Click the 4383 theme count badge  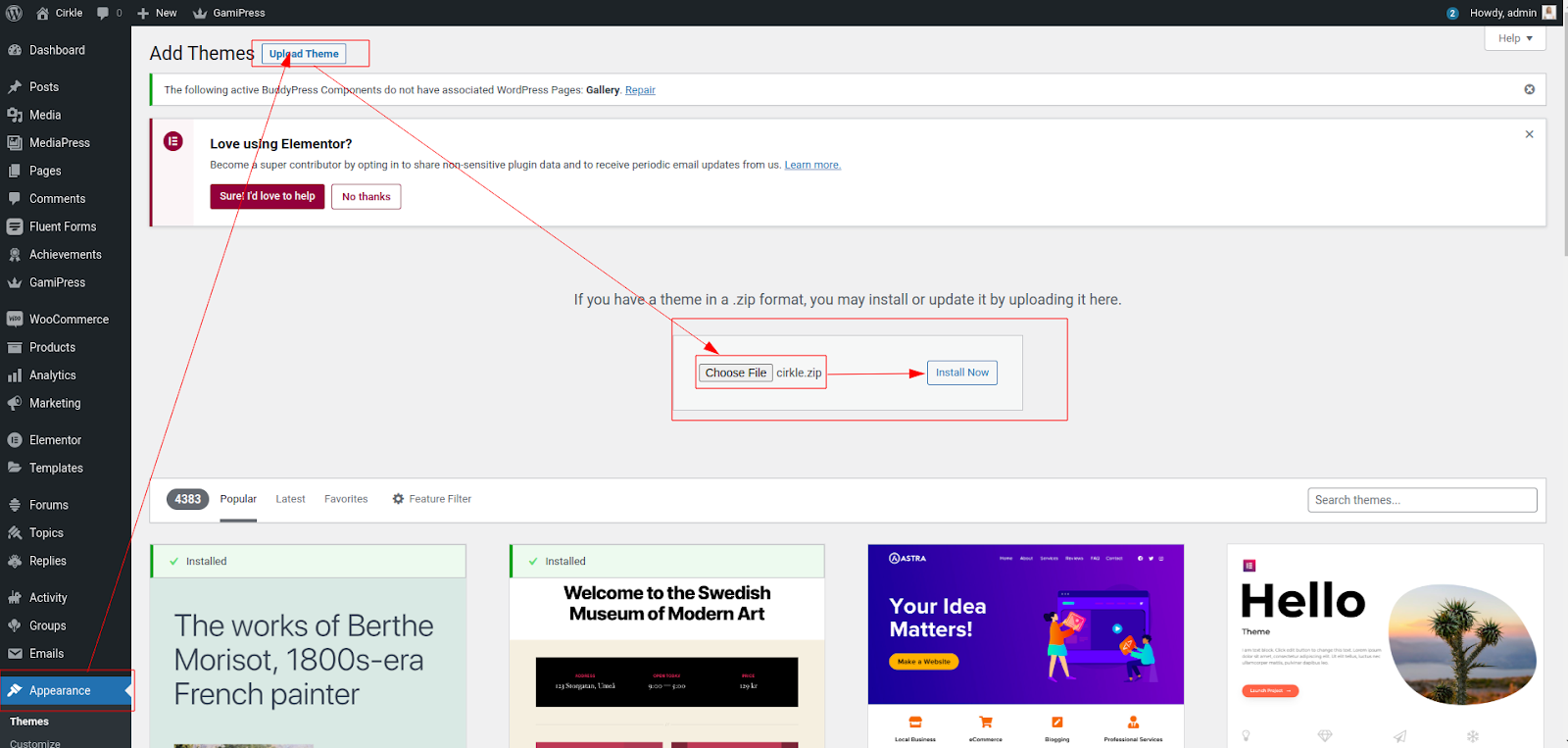pyautogui.click(x=187, y=499)
